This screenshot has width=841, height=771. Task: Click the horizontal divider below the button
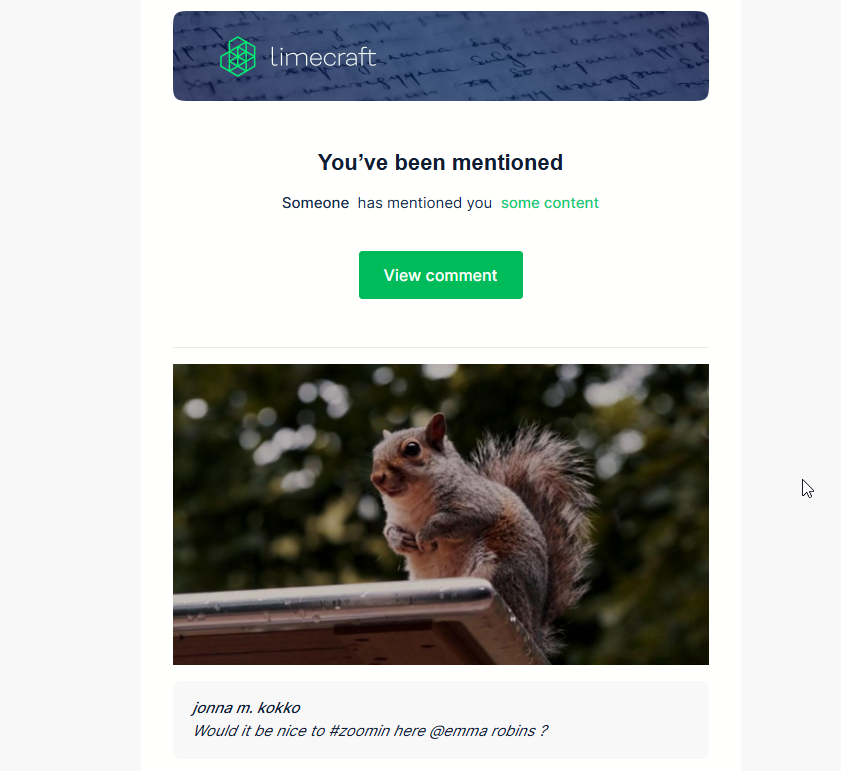point(440,347)
